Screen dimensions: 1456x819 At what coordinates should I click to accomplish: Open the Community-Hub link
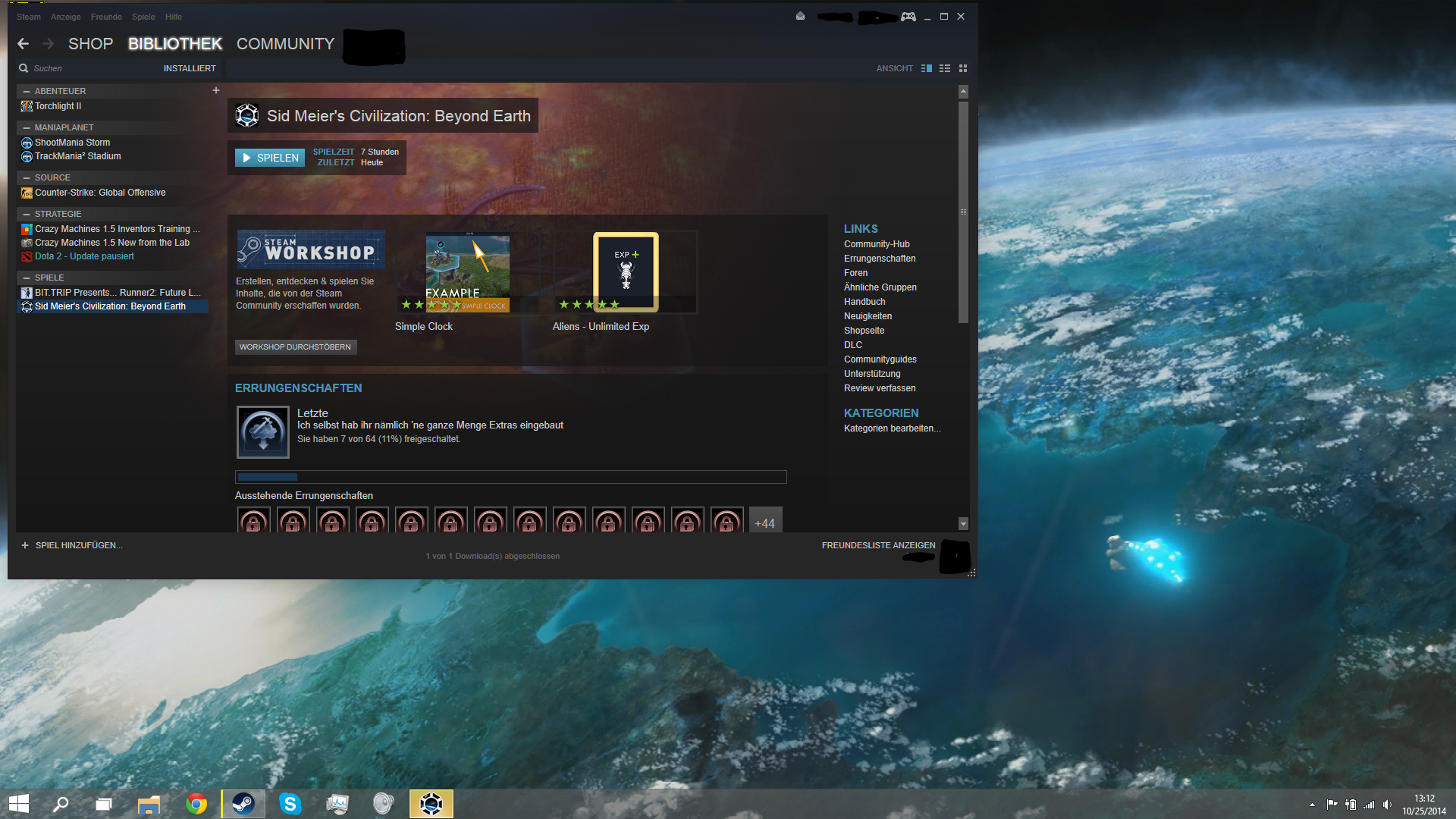[877, 244]
